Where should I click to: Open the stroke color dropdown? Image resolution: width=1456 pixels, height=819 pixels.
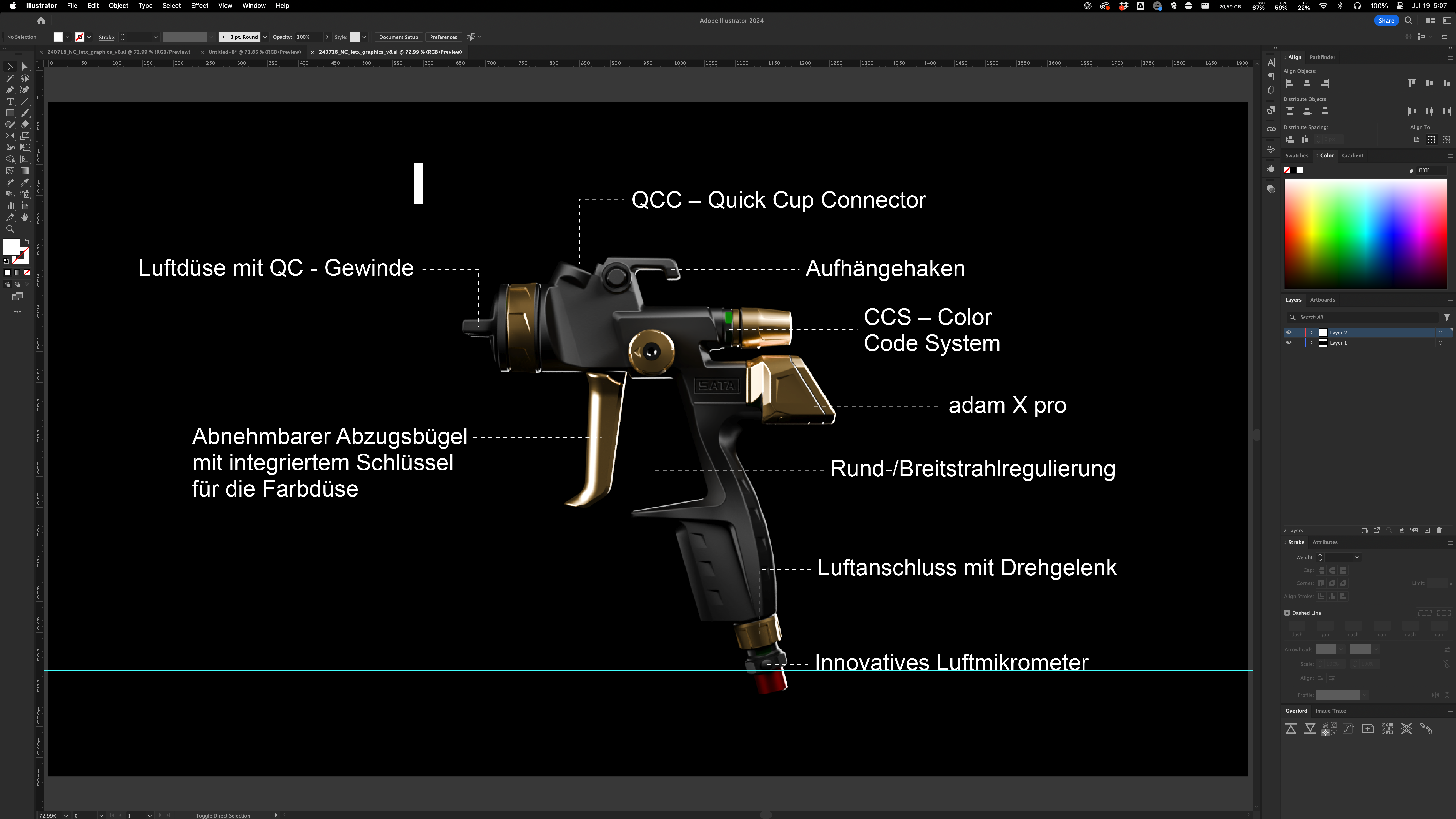click(x=89, y=37)
